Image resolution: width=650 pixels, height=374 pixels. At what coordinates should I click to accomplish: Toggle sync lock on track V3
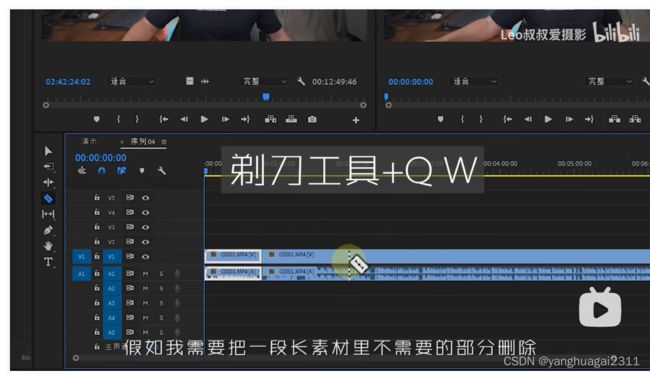(130, 227)
